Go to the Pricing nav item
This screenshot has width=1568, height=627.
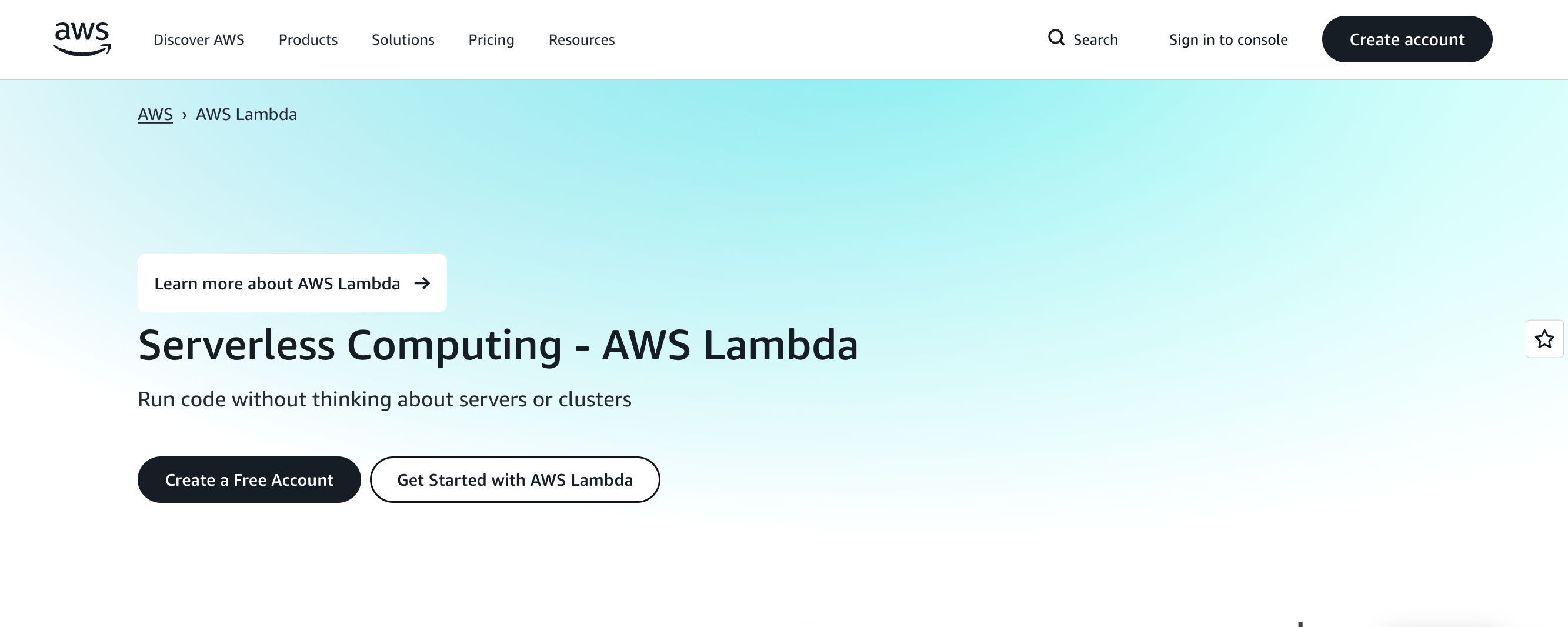[491, 39]
